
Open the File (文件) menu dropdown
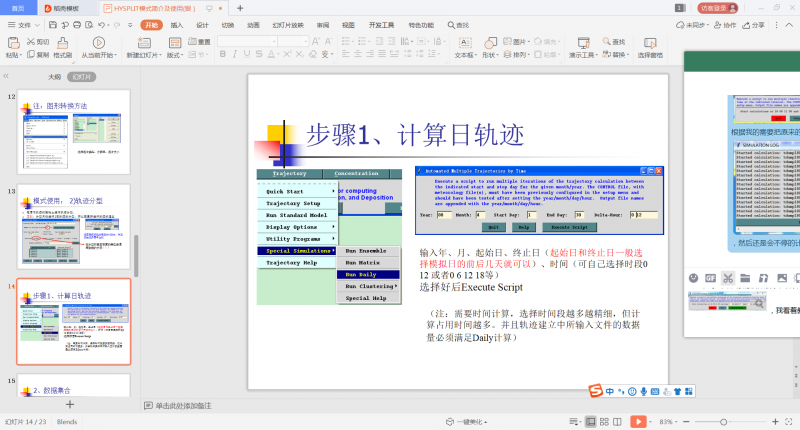tap(23, 25)
